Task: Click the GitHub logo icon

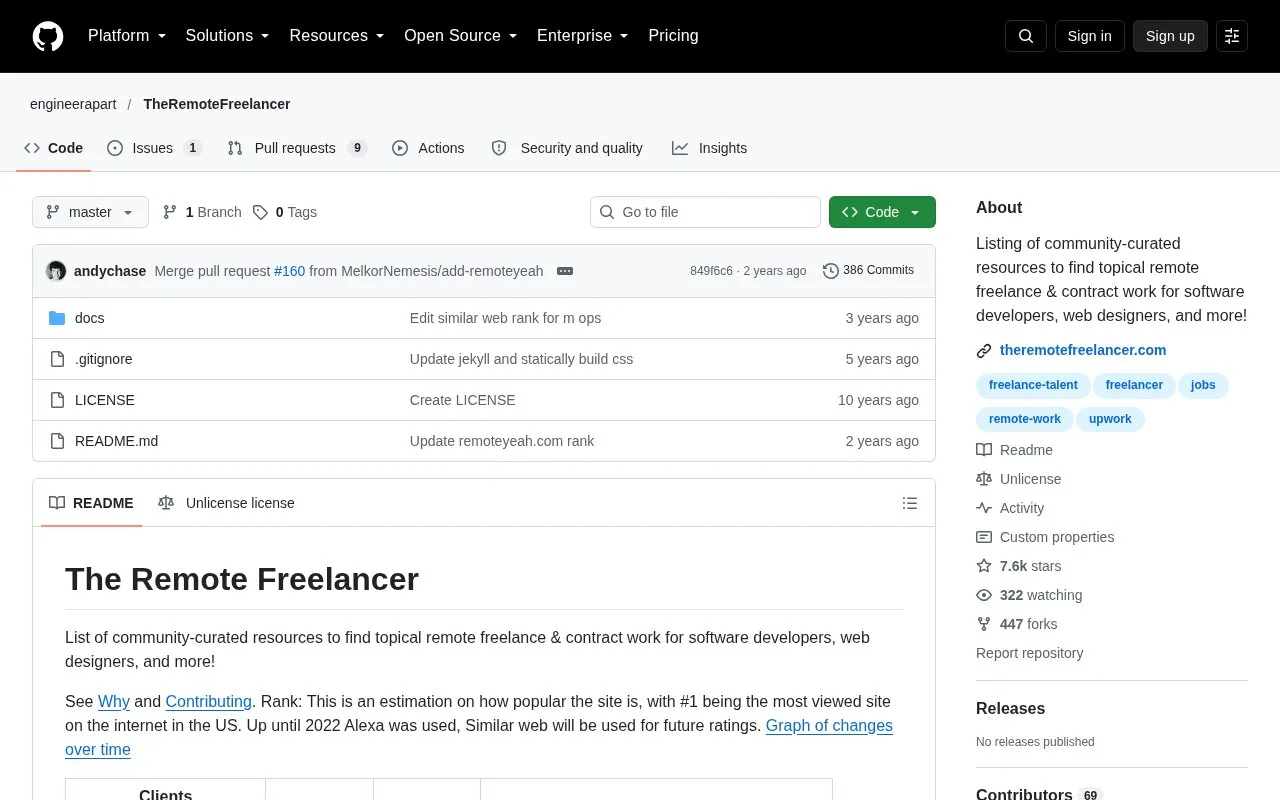Action: 48,36
